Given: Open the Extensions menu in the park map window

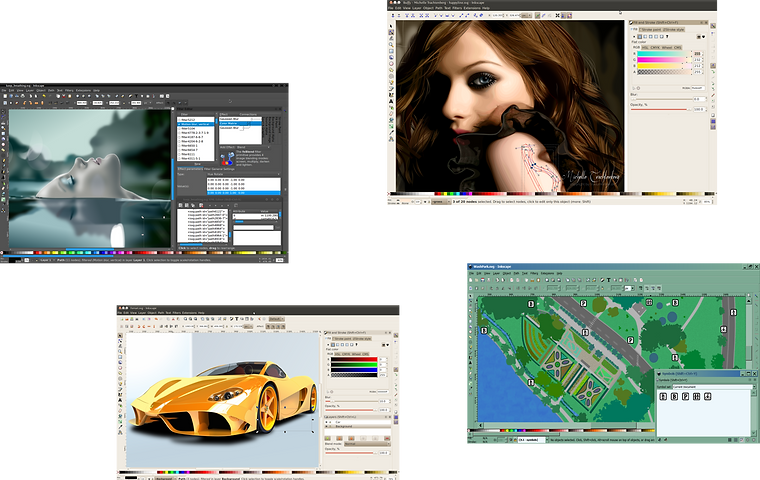Looking at the screenshot, I should pyautogui.click(x=548, y=273).
